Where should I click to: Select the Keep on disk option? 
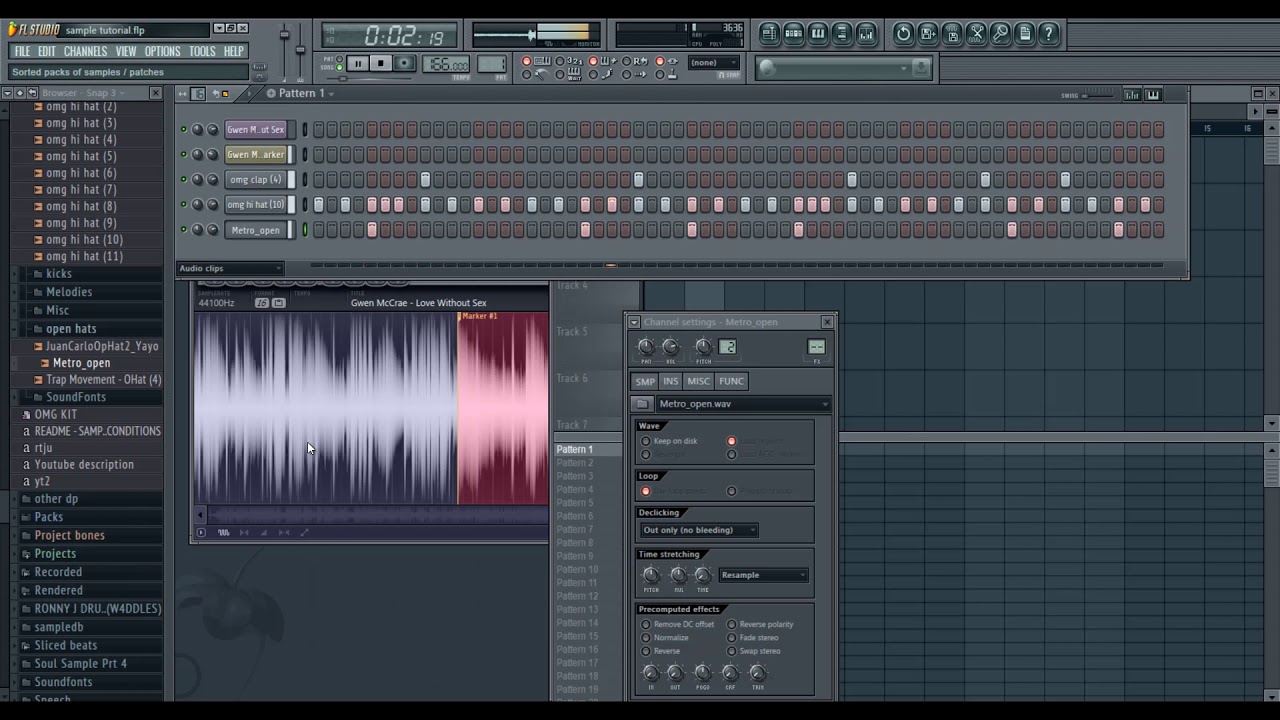point(646,441)
